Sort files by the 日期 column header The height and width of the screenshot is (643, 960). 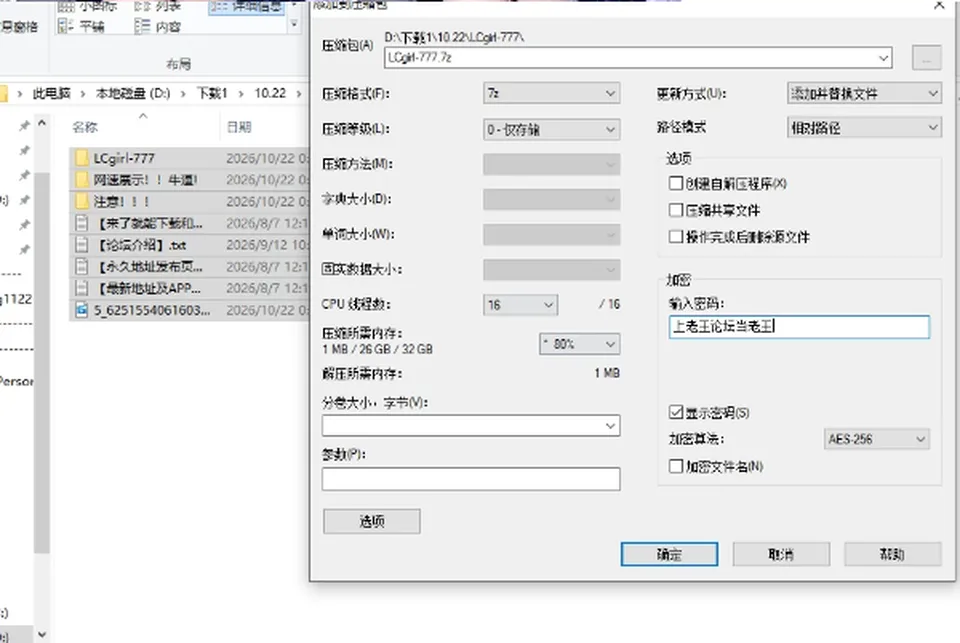click(239, 127)
